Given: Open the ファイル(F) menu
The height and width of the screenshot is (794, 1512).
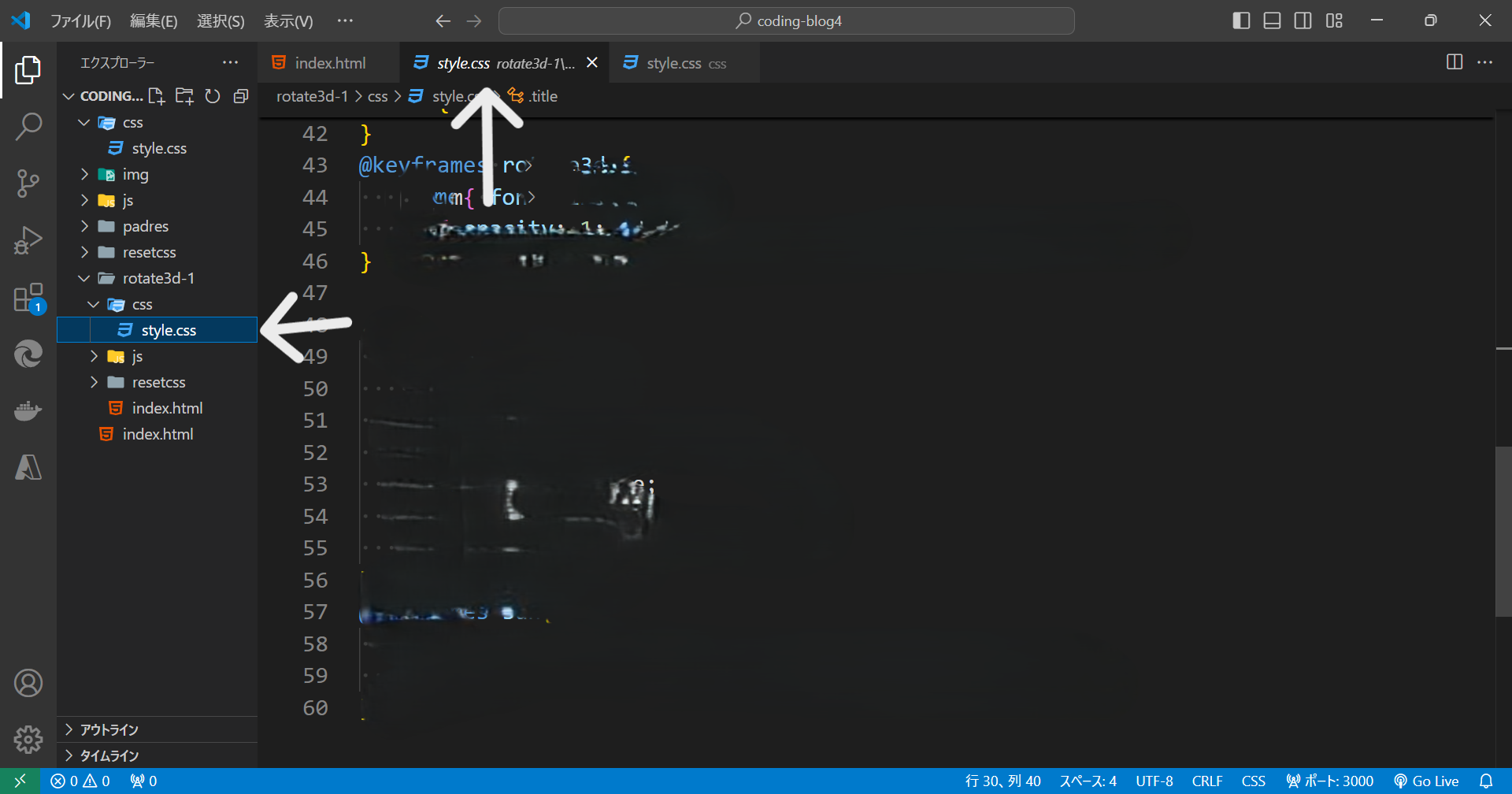Looking at the screenshot, I should pyautogui.click(x=80, y=21).
